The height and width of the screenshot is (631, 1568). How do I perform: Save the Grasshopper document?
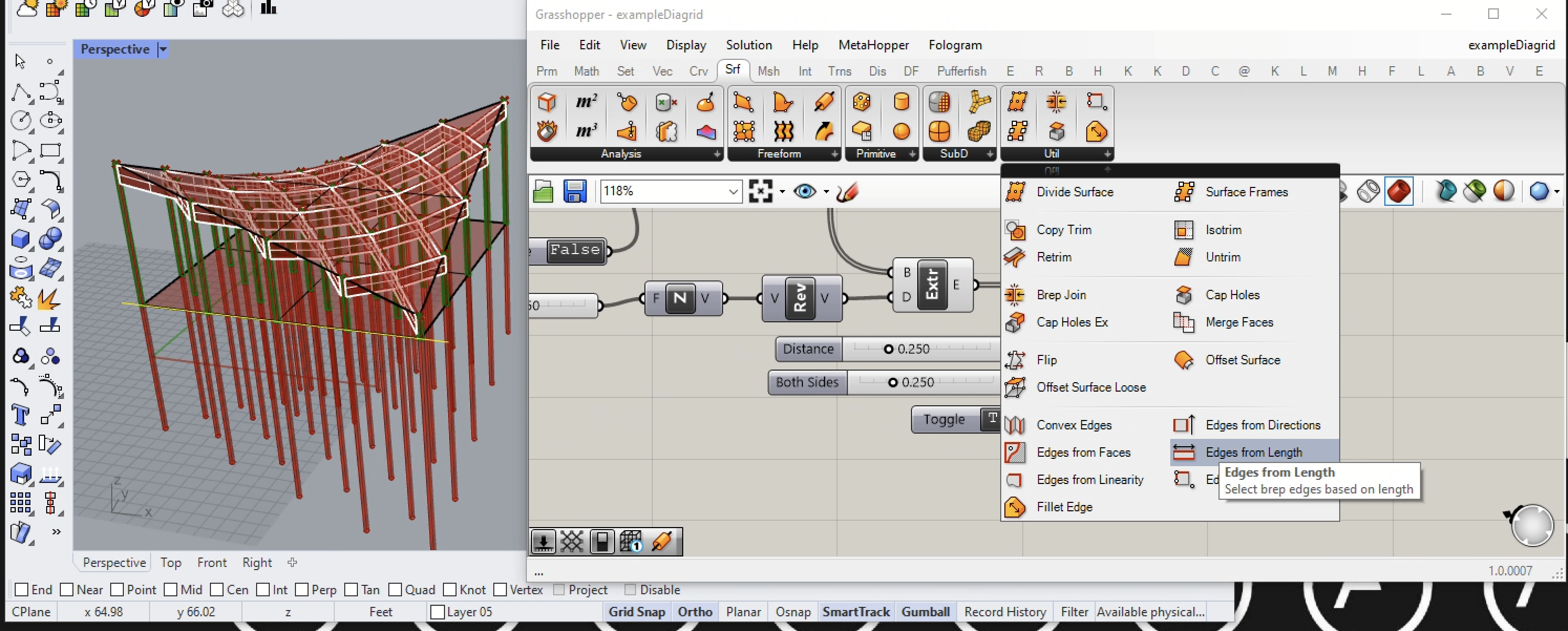tap(575, 192)
